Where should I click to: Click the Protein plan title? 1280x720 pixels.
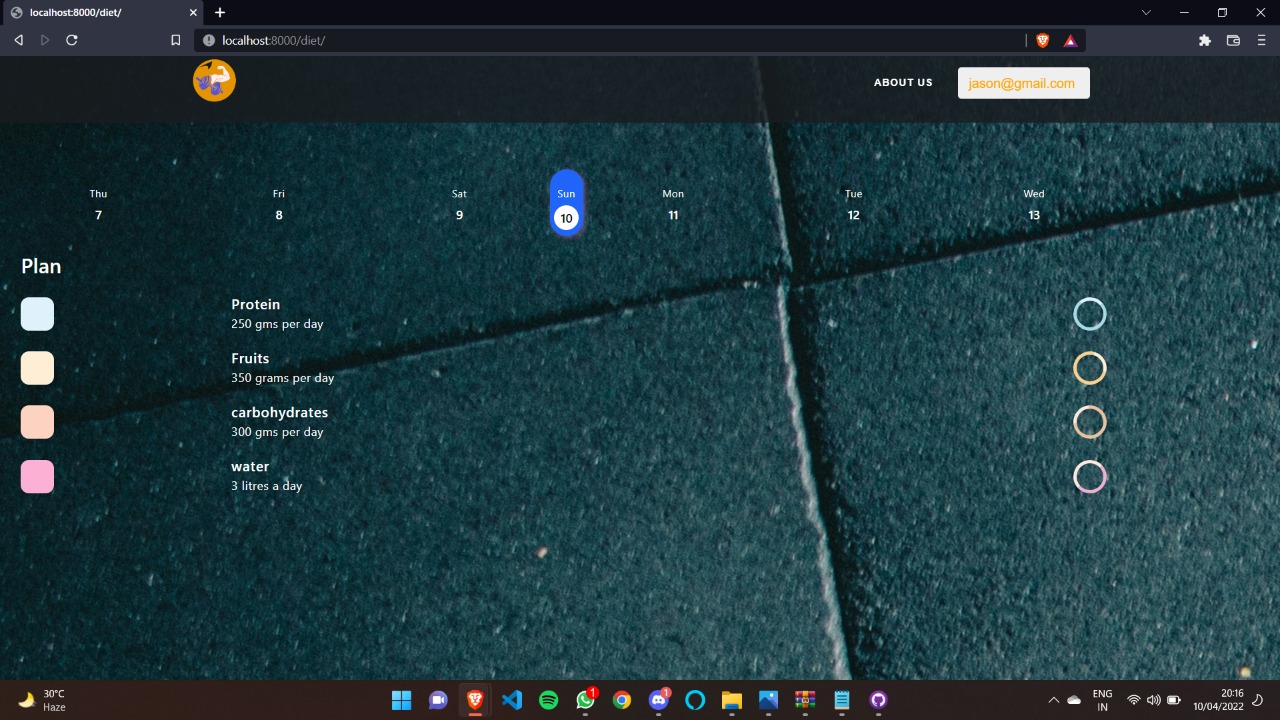coord(256,304)
